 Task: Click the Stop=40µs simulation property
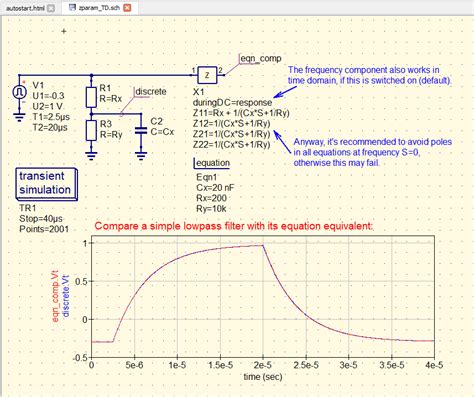[x=41, y=219]
